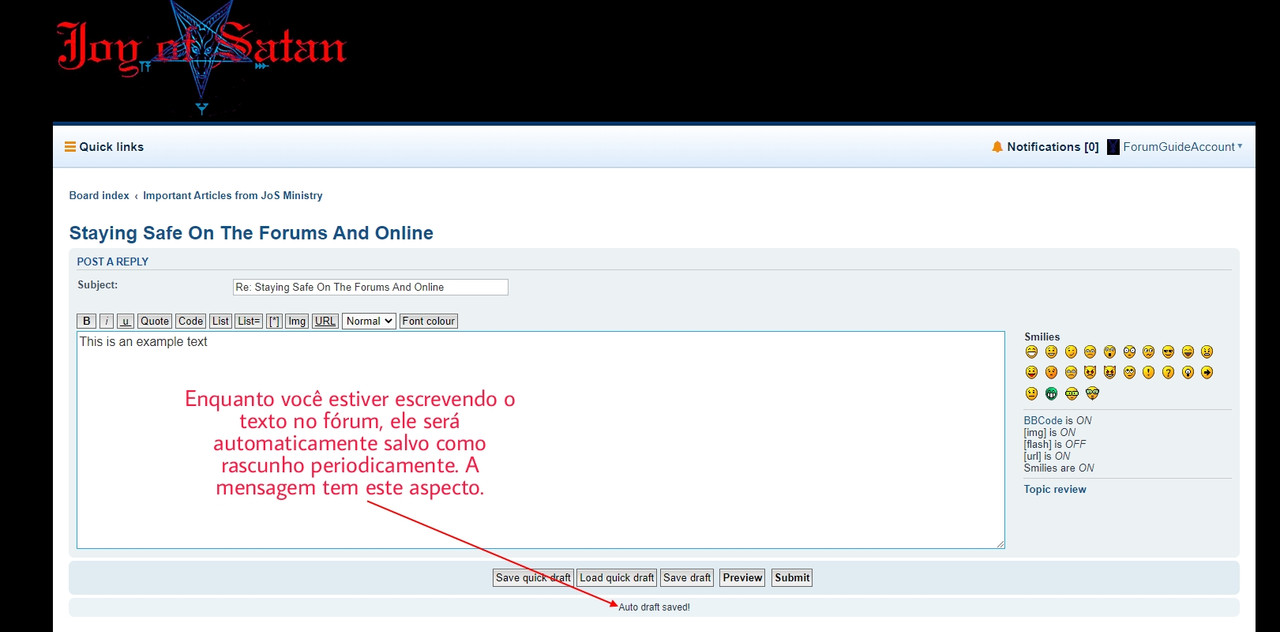Insert the bearded uber geek smiley
This screenshot has width=1280, height=632.
click(1092, 393)
